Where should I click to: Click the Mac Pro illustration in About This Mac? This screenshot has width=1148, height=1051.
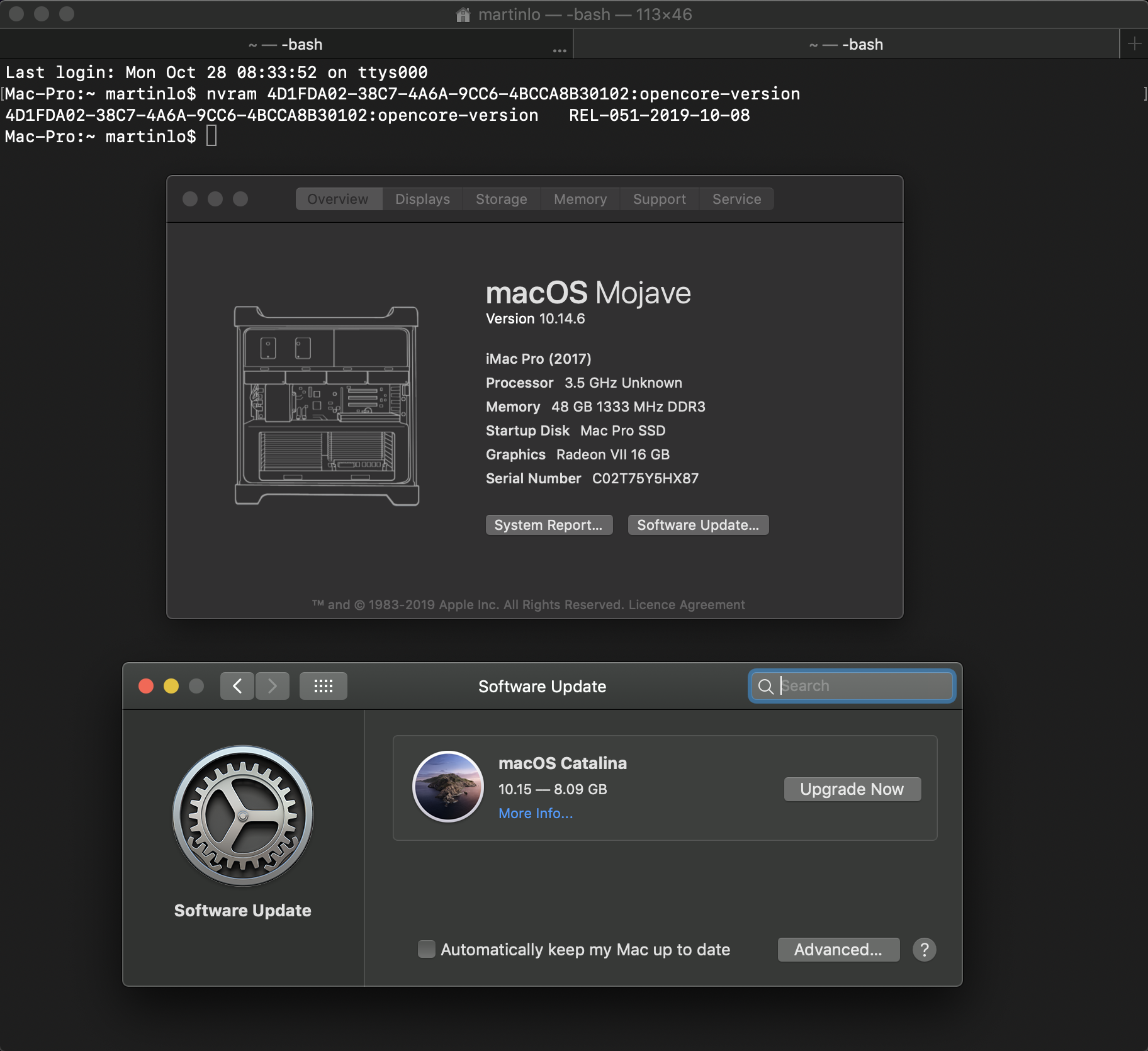pos(327,406)
